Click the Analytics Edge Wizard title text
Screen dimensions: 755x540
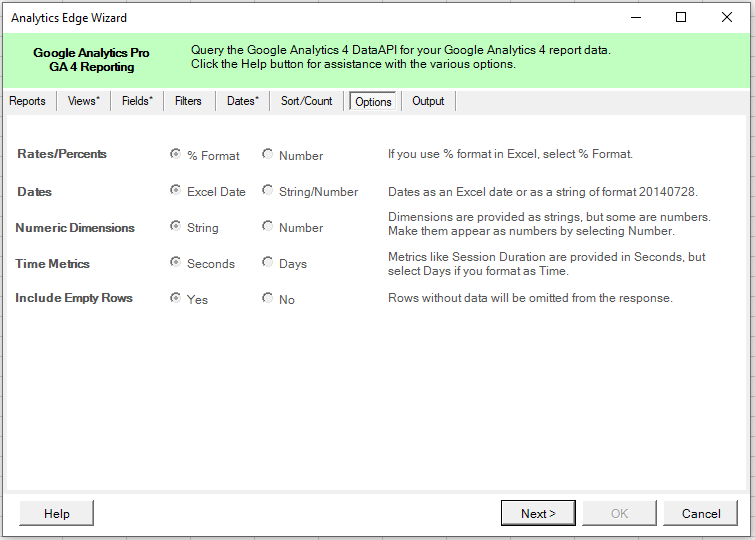[69, 18]
